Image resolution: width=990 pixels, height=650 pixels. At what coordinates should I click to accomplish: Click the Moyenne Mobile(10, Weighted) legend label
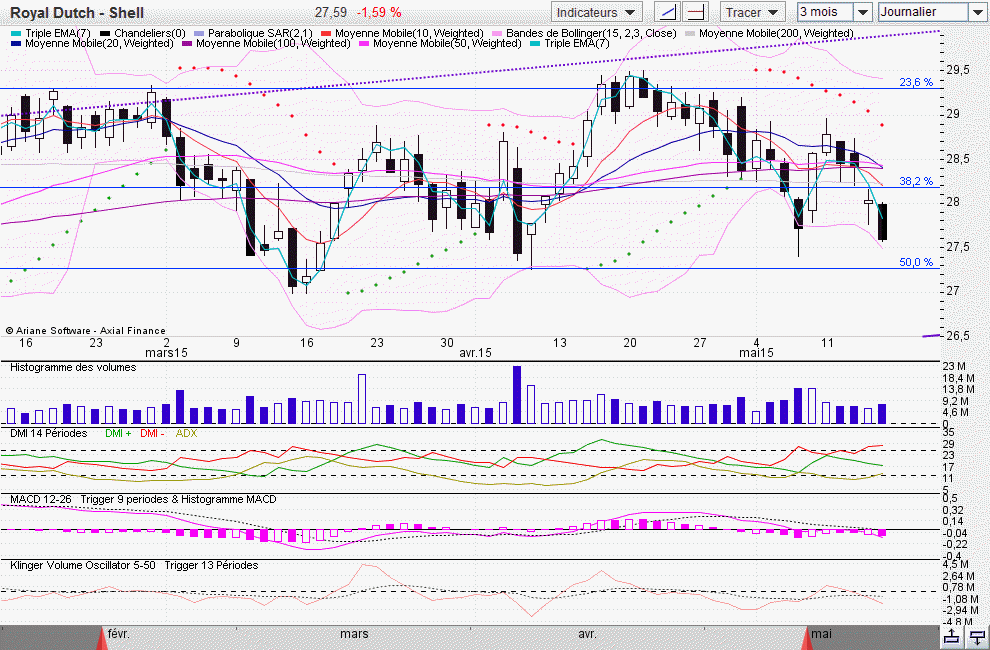point(409,33)
